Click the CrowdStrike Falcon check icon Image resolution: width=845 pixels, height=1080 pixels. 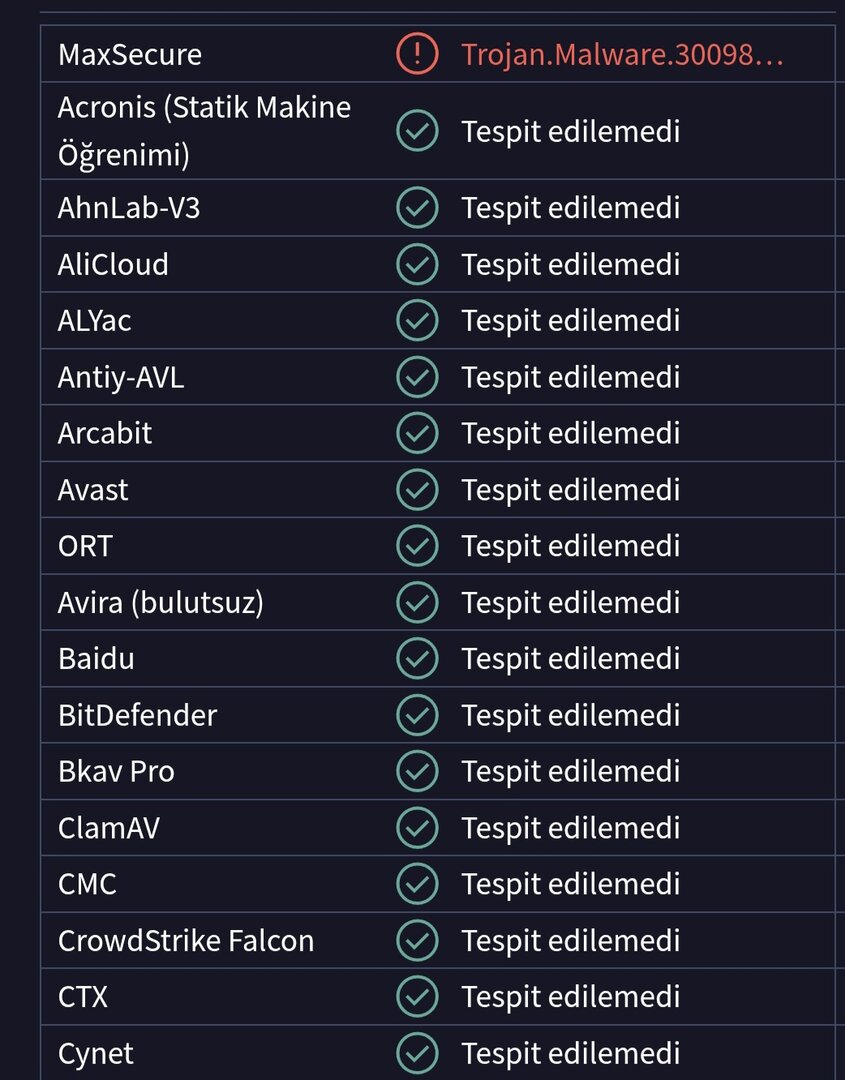click(x=417, y=941)
